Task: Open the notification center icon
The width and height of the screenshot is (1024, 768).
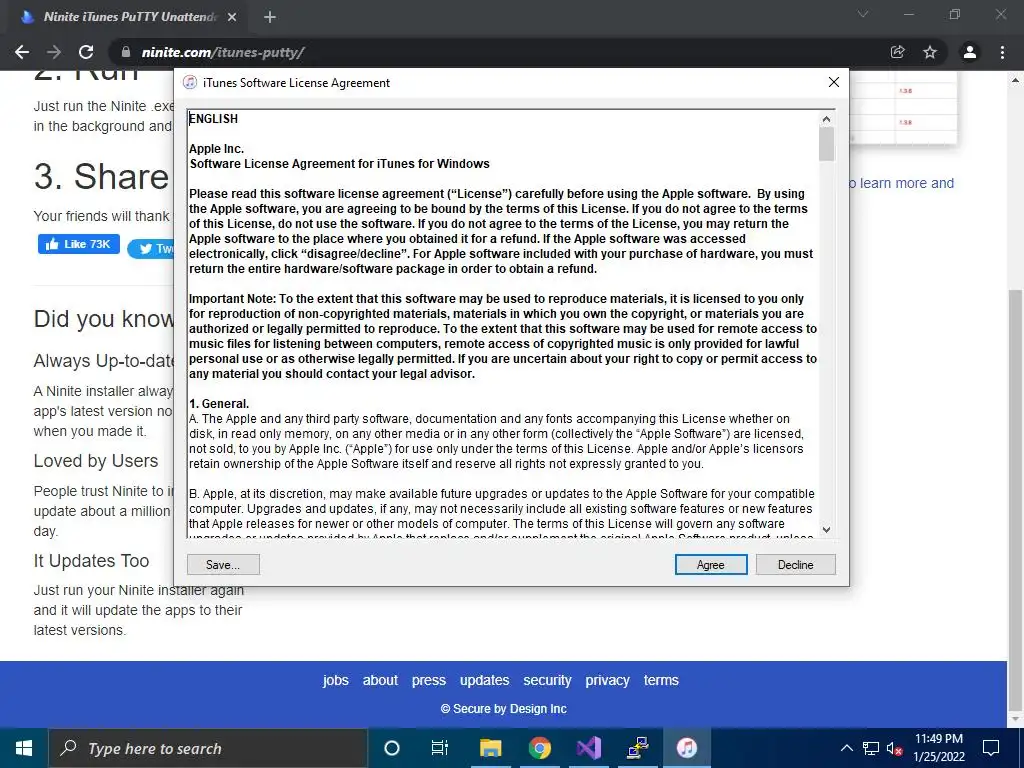Action: pyautogui.click(x=991, y=748)
